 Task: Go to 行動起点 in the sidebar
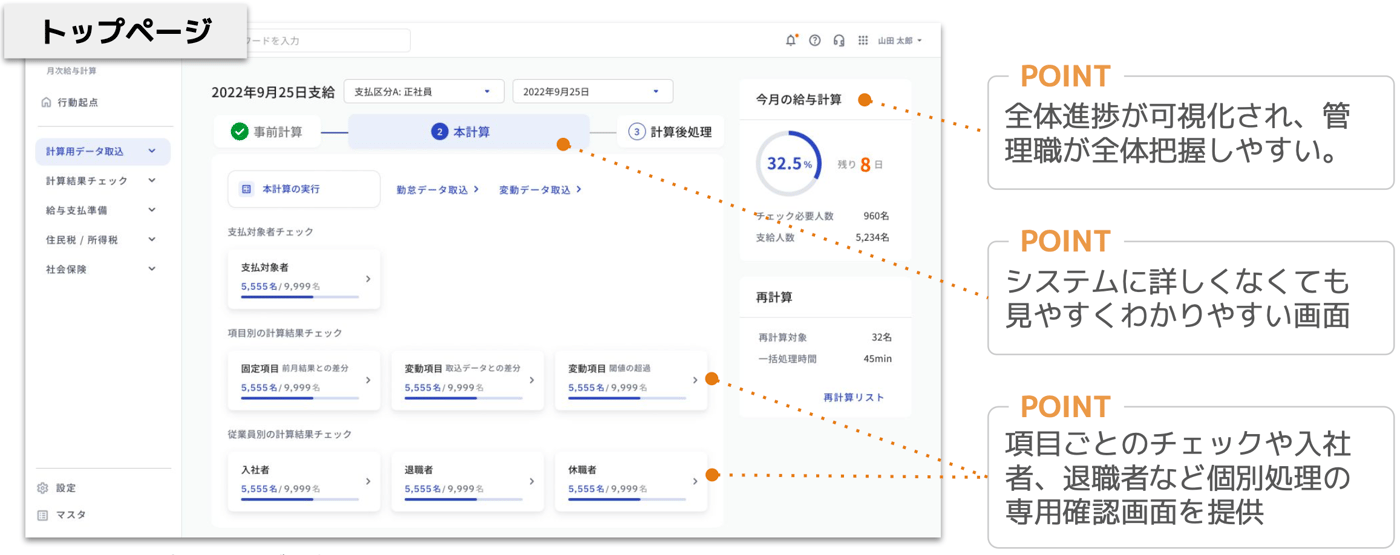[x=78, y=102]
